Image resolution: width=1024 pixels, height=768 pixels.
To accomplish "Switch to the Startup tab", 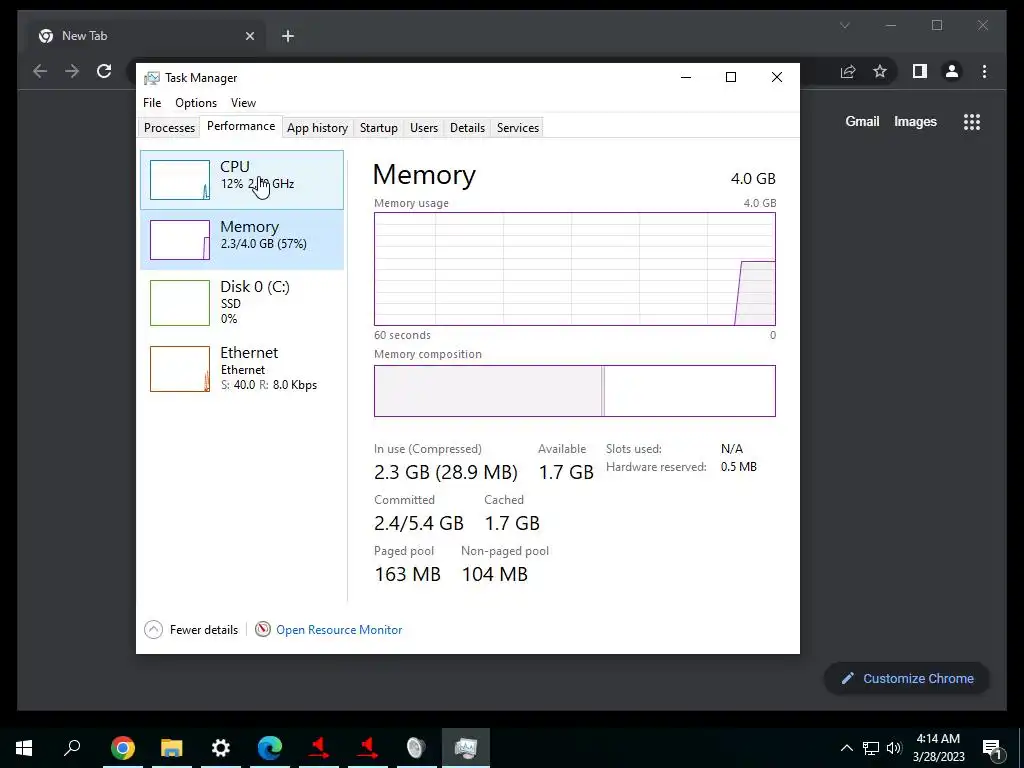I will [x=379, y=127].
